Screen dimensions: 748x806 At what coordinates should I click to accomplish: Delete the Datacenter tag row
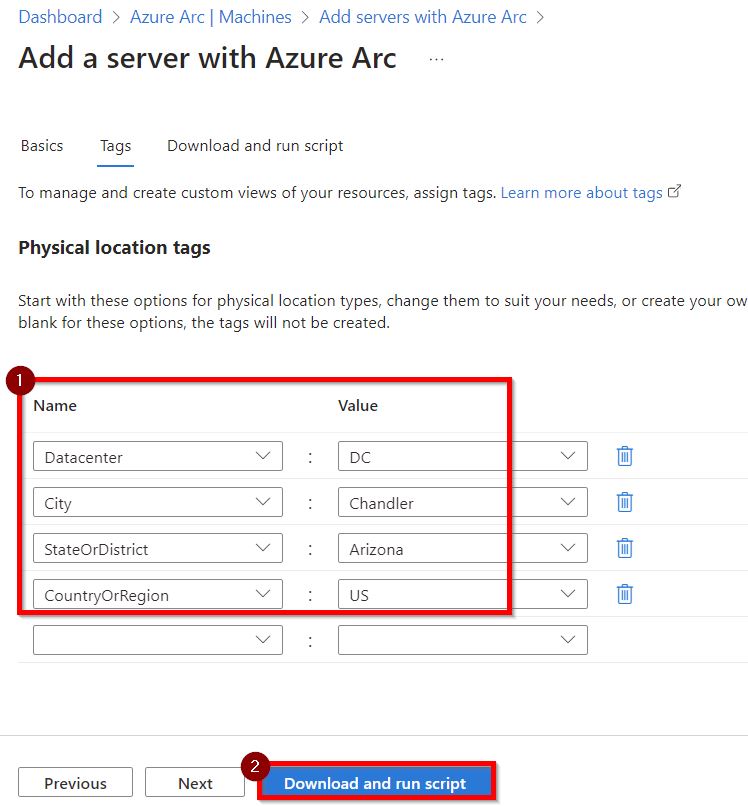[624, 456]
